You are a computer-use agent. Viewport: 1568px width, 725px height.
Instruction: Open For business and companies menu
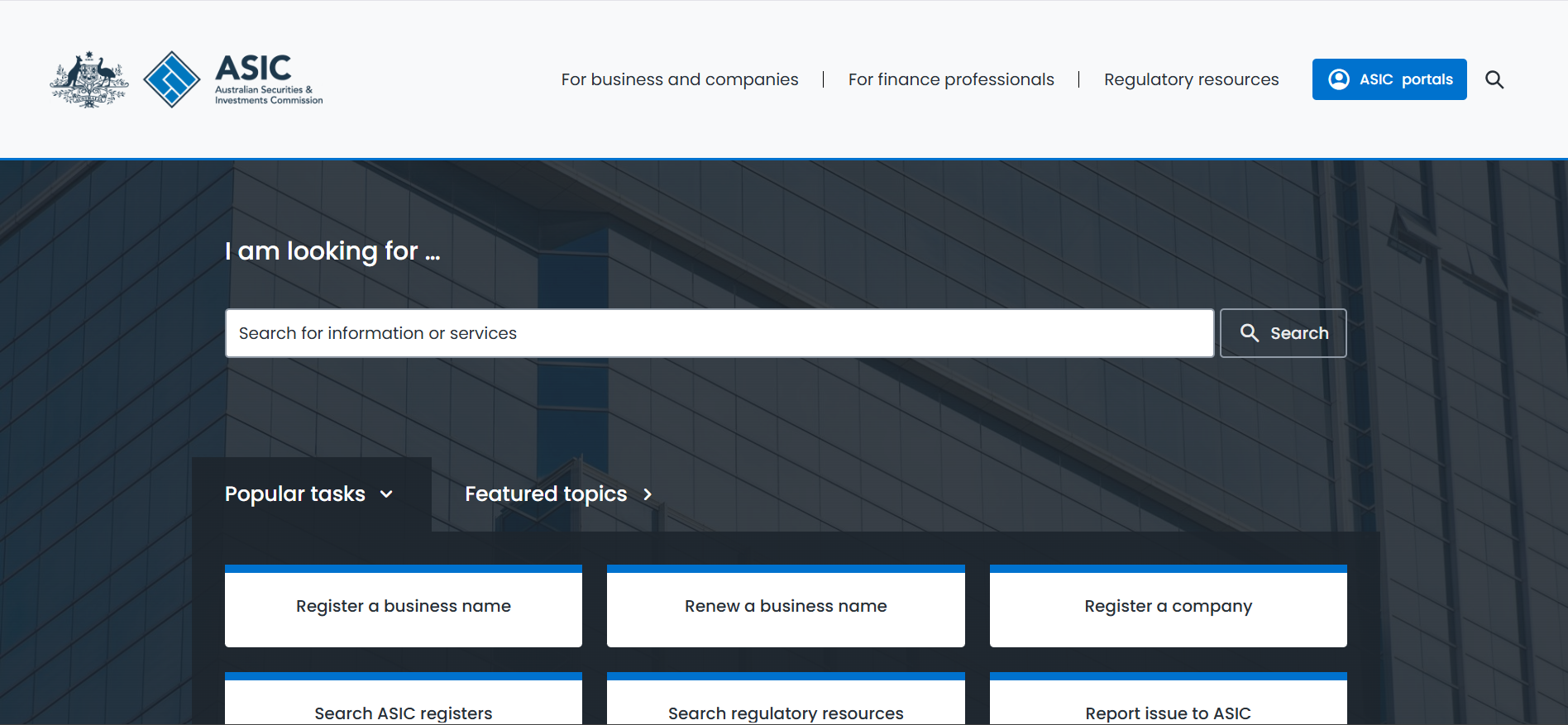pos(680,79)
